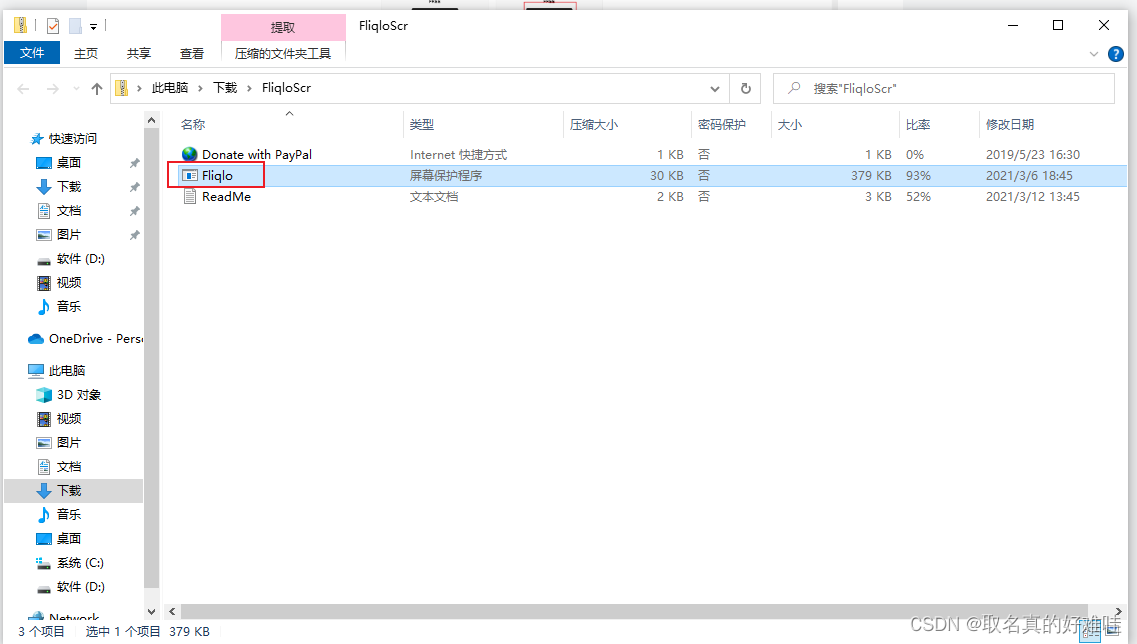Sort by the 密码保护 column header

coord(722,125)
